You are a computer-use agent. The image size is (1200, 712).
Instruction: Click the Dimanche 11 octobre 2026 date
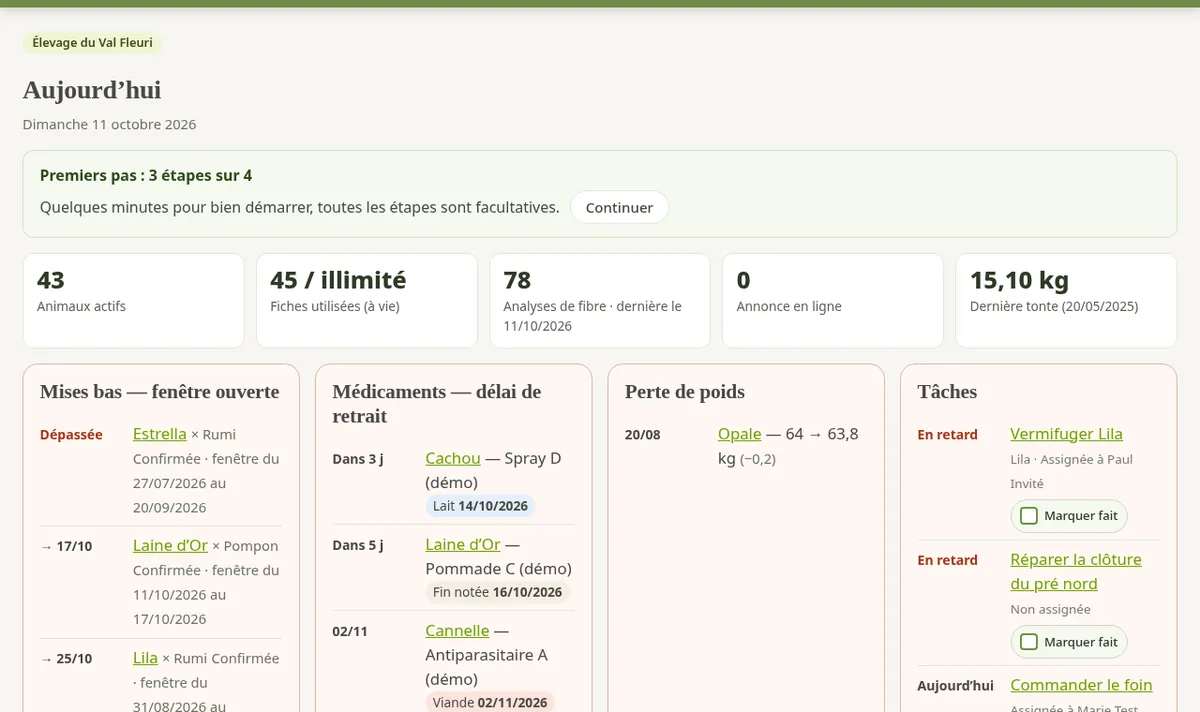click(x=110, y=125)
